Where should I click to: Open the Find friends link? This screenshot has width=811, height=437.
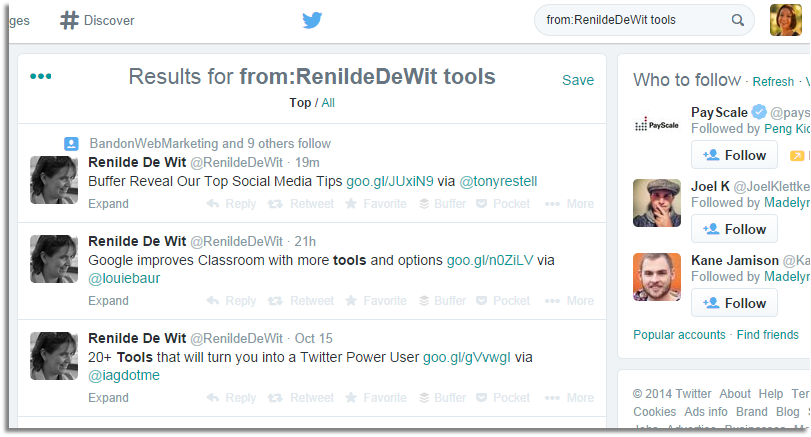768,335
